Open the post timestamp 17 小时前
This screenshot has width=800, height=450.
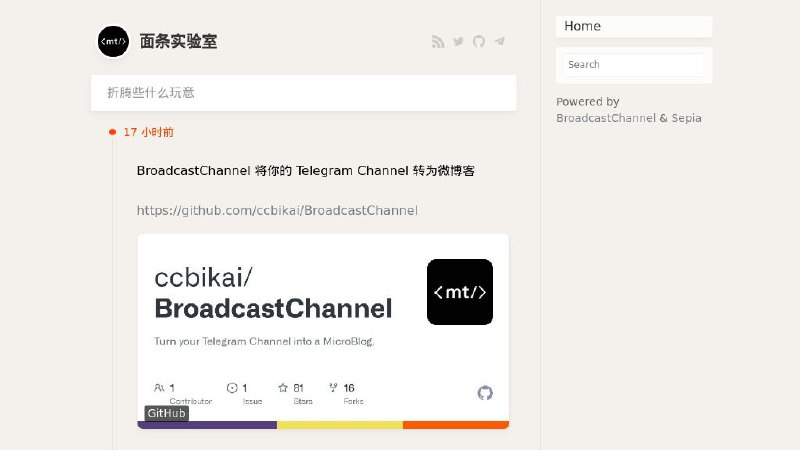(x=148, y=132)
